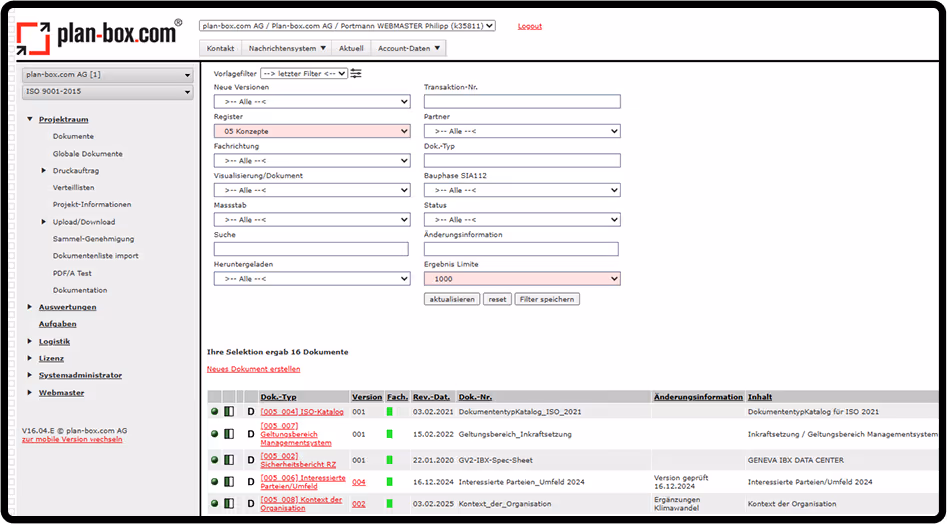Select Dokumente in the sidebar
The width and height of the screenshot is (947, 524).
tap(73, 136)
